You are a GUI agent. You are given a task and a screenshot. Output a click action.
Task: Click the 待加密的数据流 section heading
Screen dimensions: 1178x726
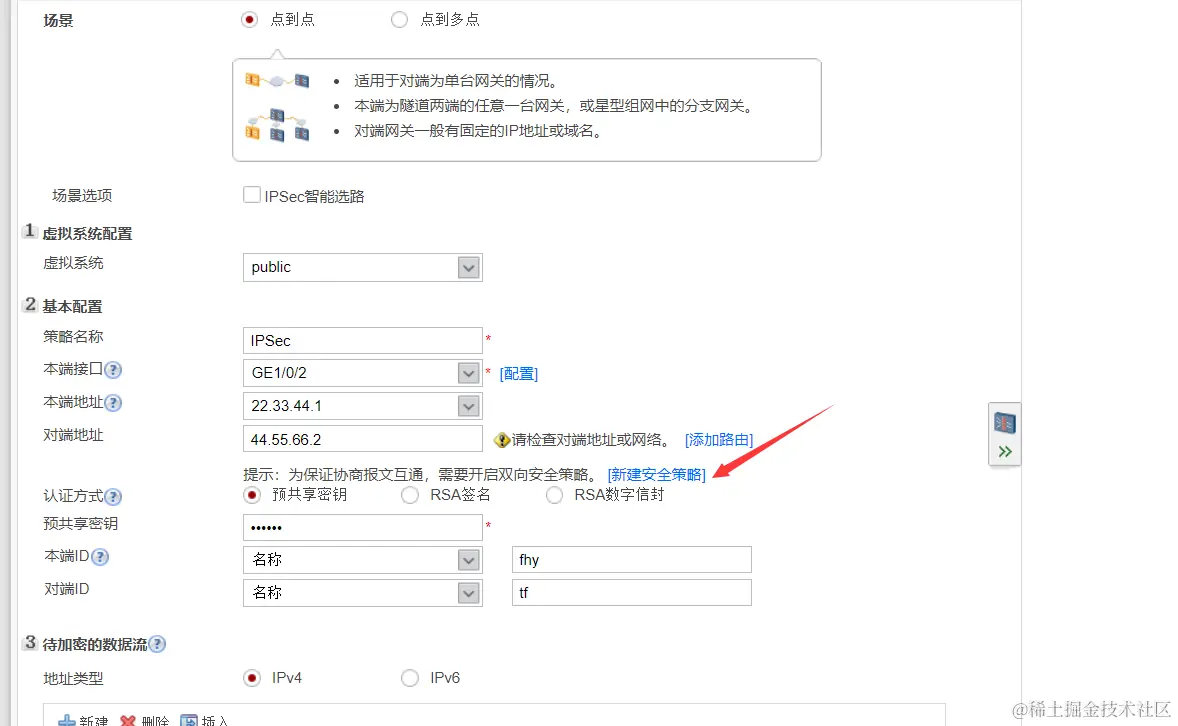[x=95, y=645]
